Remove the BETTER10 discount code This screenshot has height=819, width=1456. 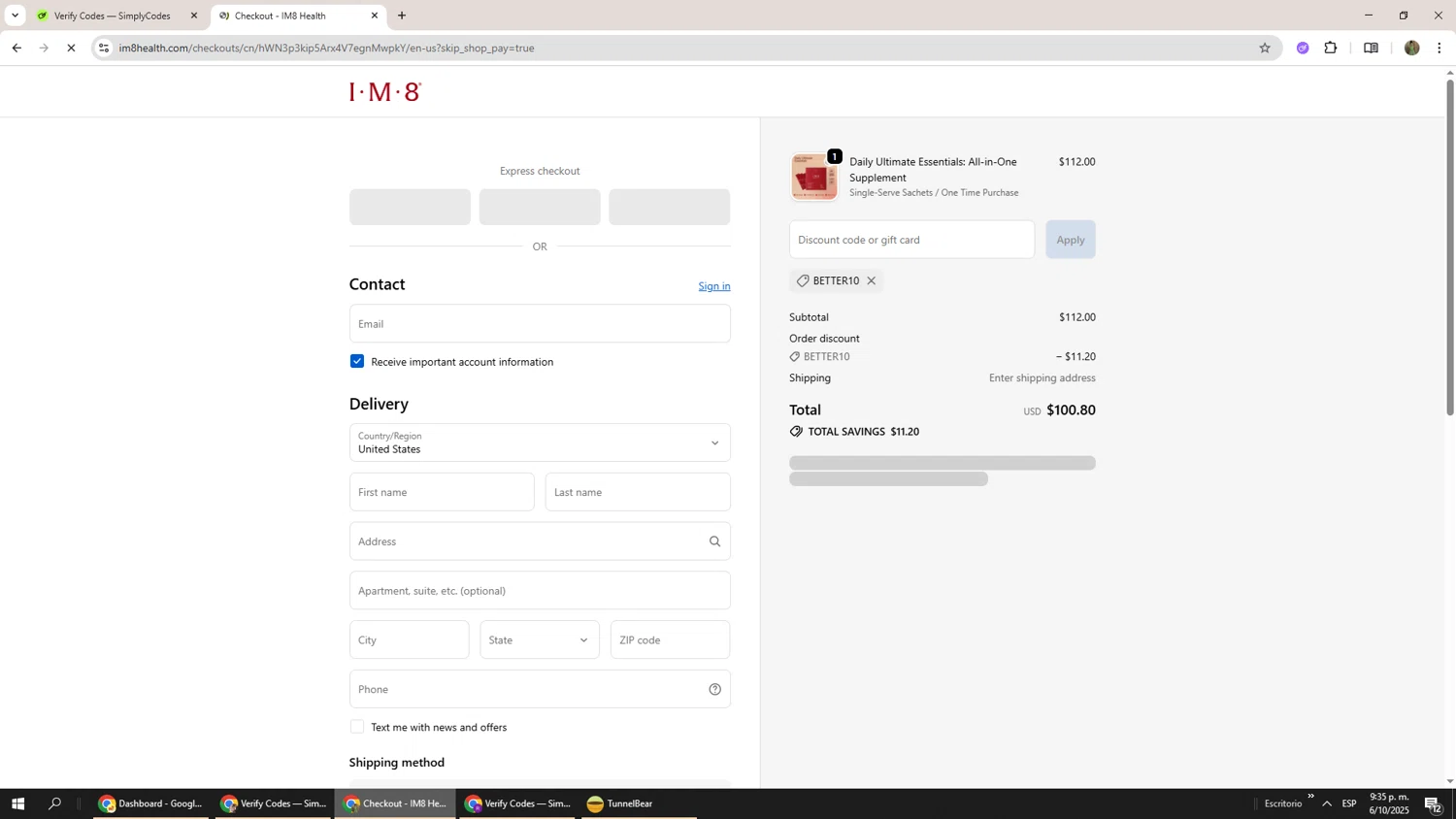pos(872,280)
